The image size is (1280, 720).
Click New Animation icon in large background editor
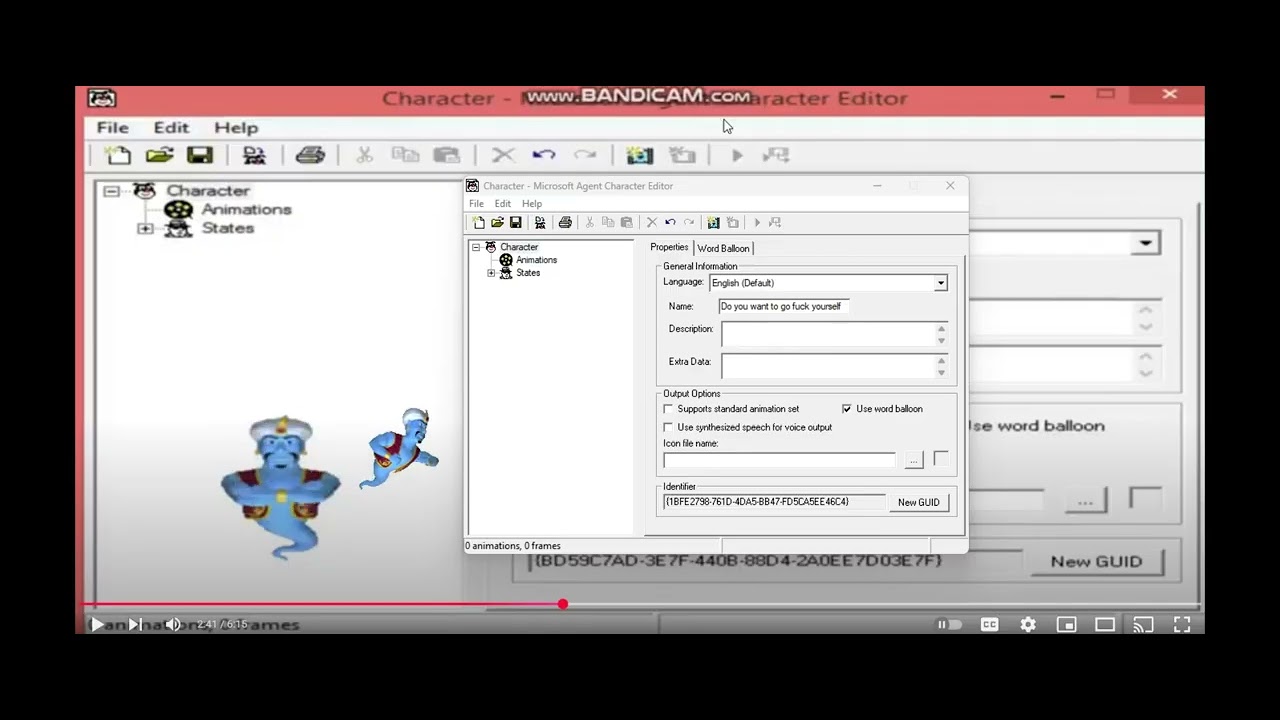[x=639, y=155]
